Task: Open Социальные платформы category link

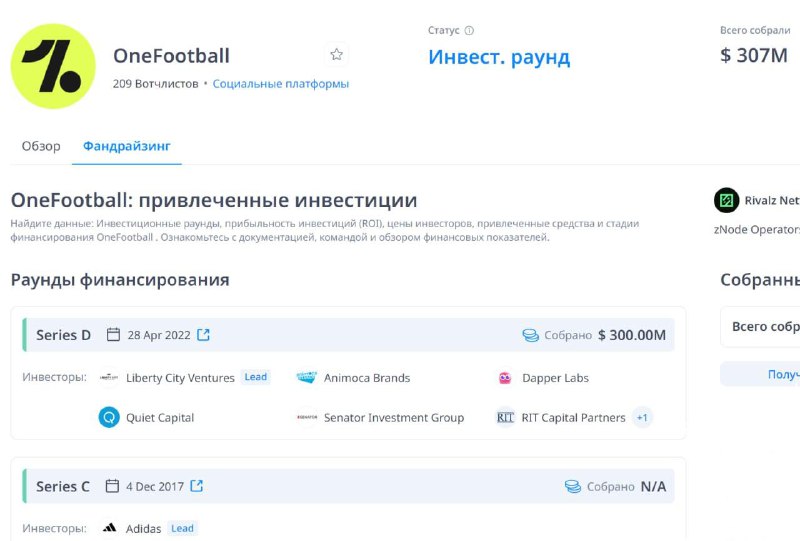Action: click(x=281, y=84)
